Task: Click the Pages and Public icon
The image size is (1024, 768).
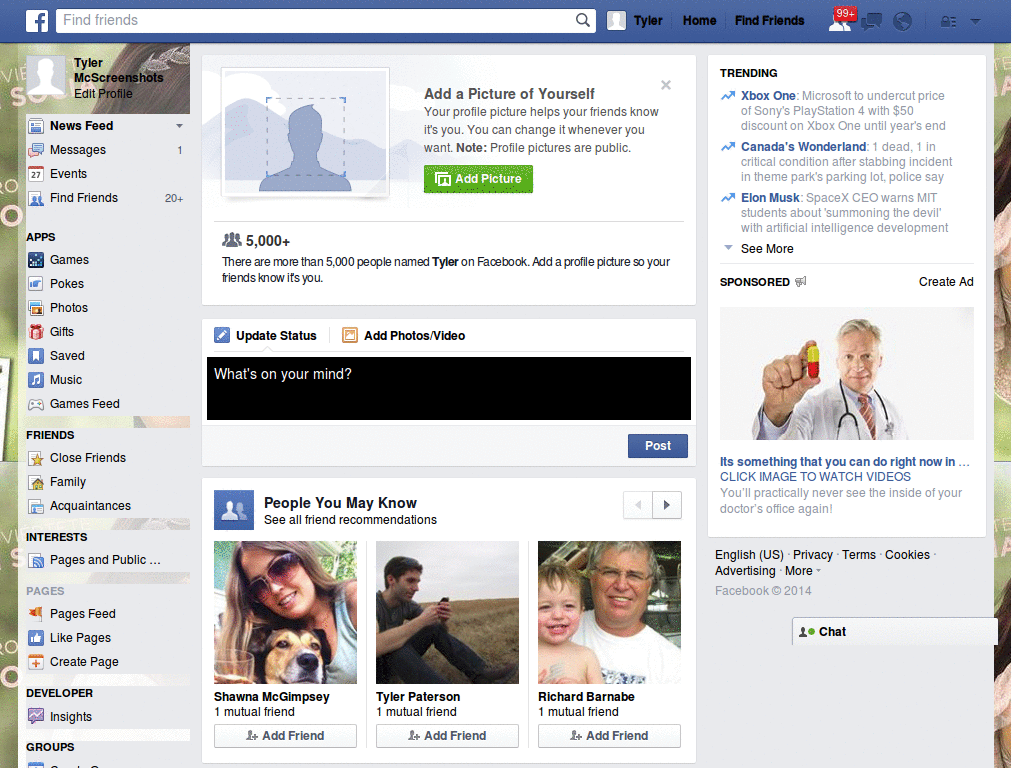Action: tap(36, 560)
